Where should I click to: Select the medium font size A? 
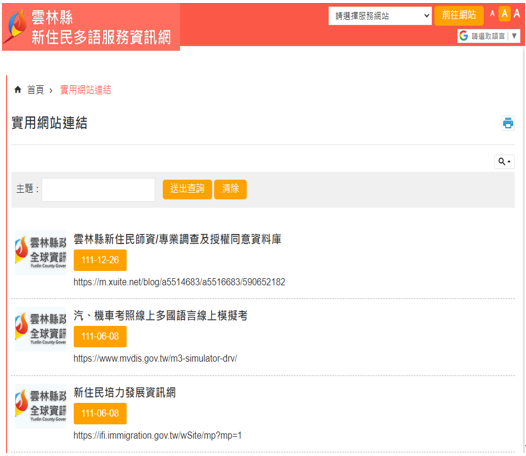504,14
